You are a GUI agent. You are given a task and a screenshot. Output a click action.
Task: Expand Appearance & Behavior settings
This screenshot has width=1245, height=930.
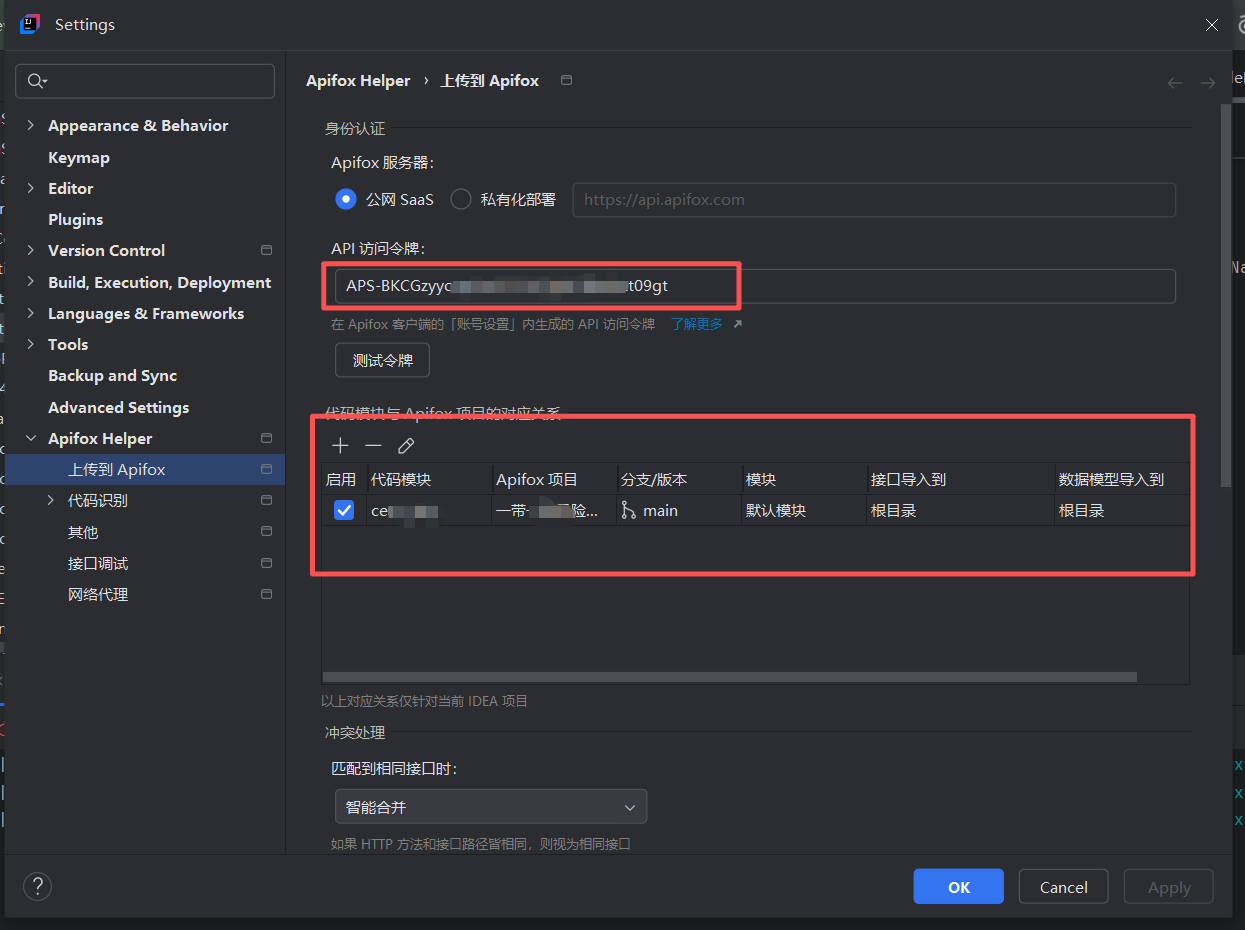pos(30,125)
